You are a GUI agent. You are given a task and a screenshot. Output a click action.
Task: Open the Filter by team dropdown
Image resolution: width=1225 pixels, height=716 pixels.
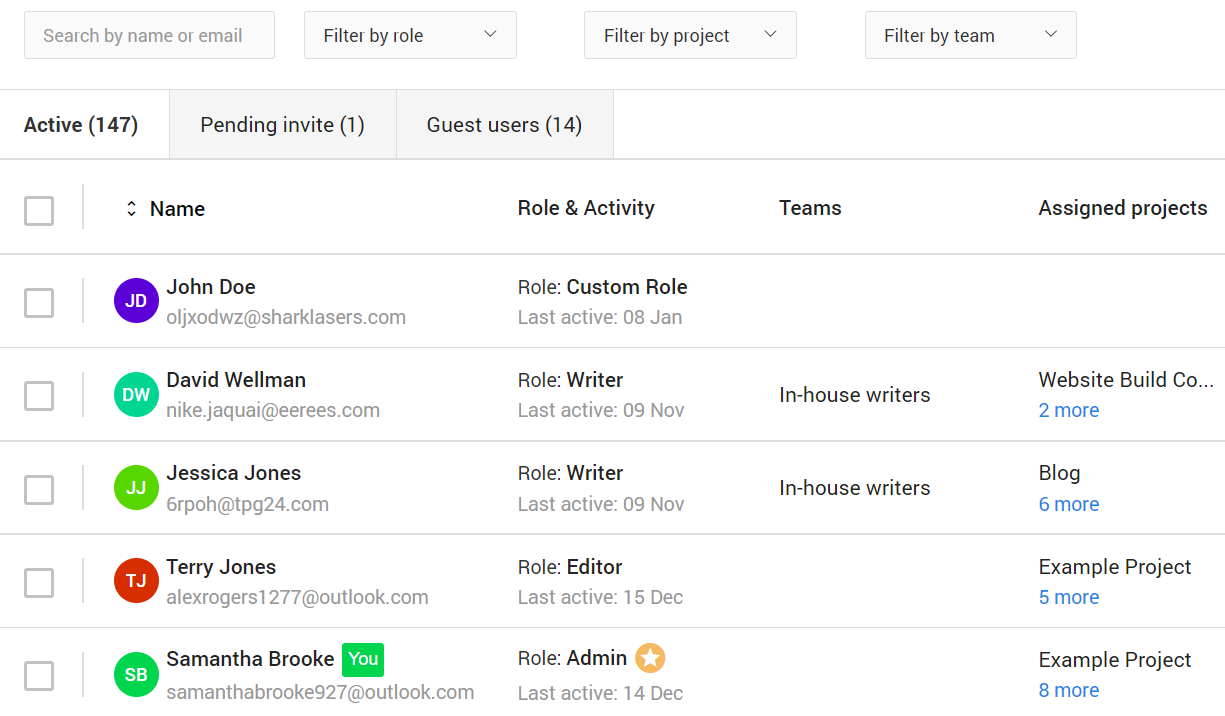(x=970, y=35)
